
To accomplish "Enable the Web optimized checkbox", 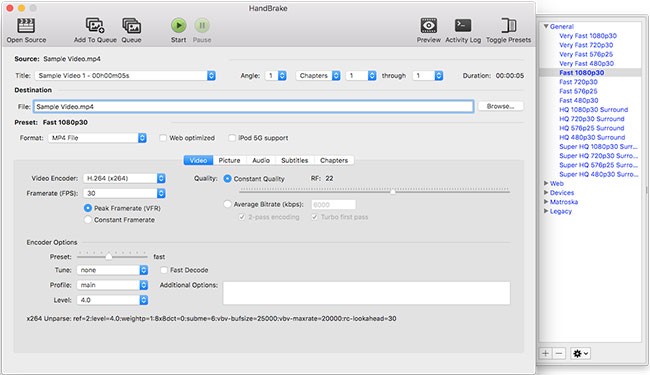I will pos(163,138).
